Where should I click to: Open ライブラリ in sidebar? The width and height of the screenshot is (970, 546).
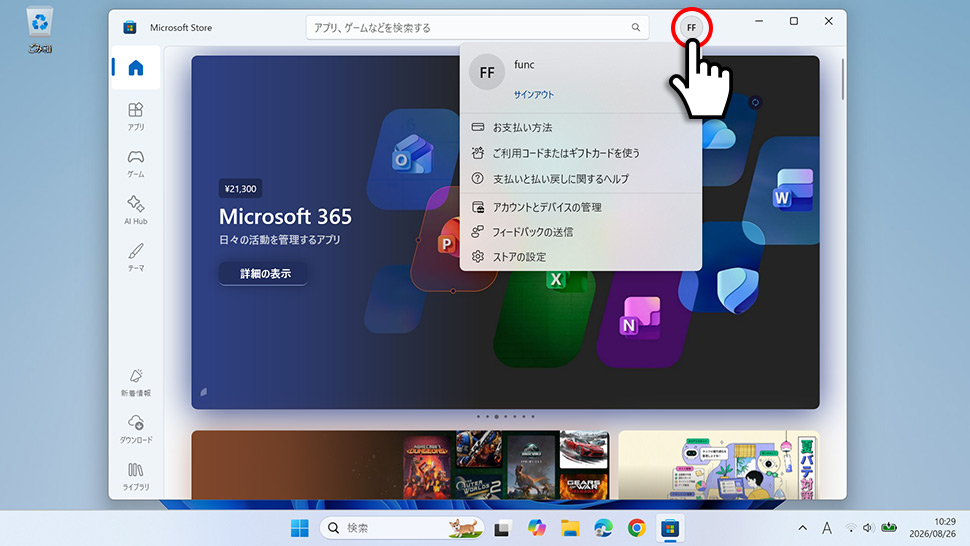point(135,476)
